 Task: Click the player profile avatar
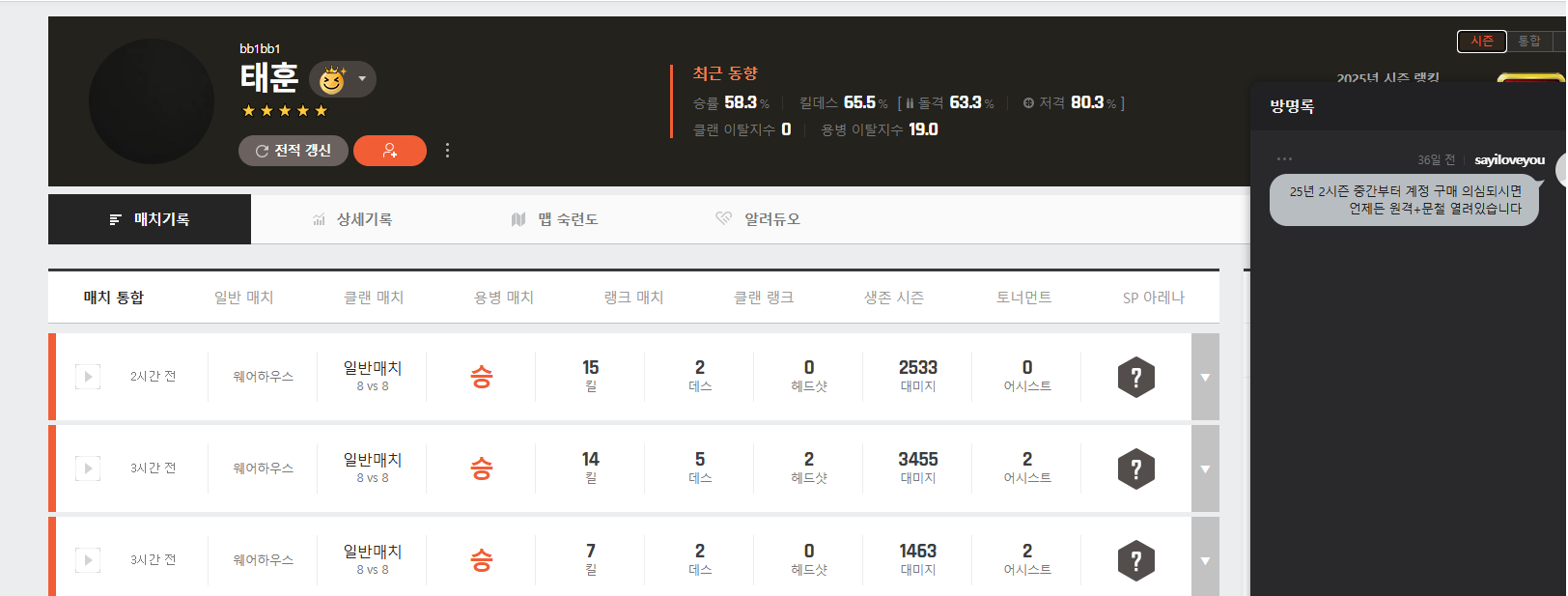coord(152,101)
